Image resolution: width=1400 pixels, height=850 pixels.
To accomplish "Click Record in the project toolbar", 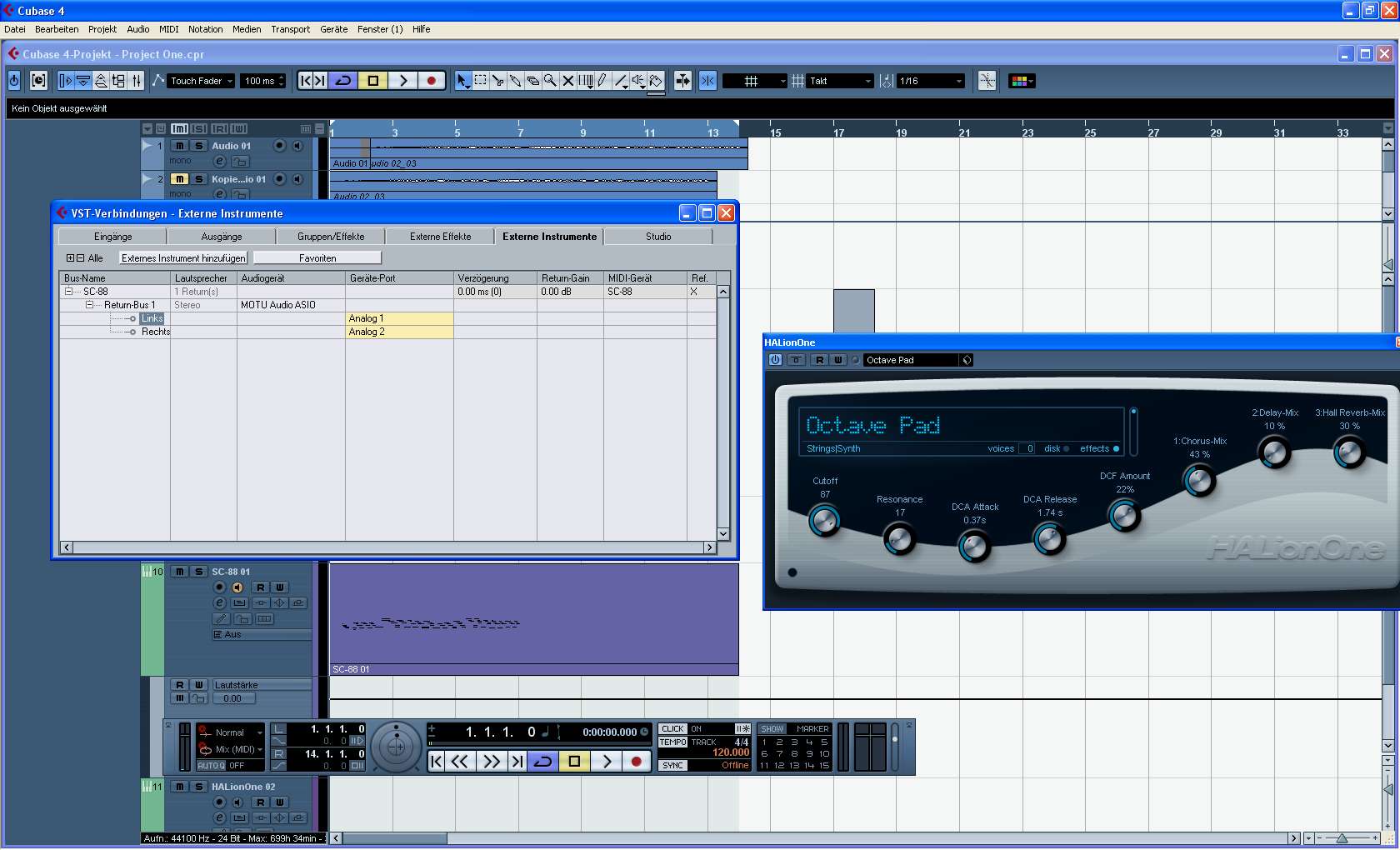I will 431,81.
